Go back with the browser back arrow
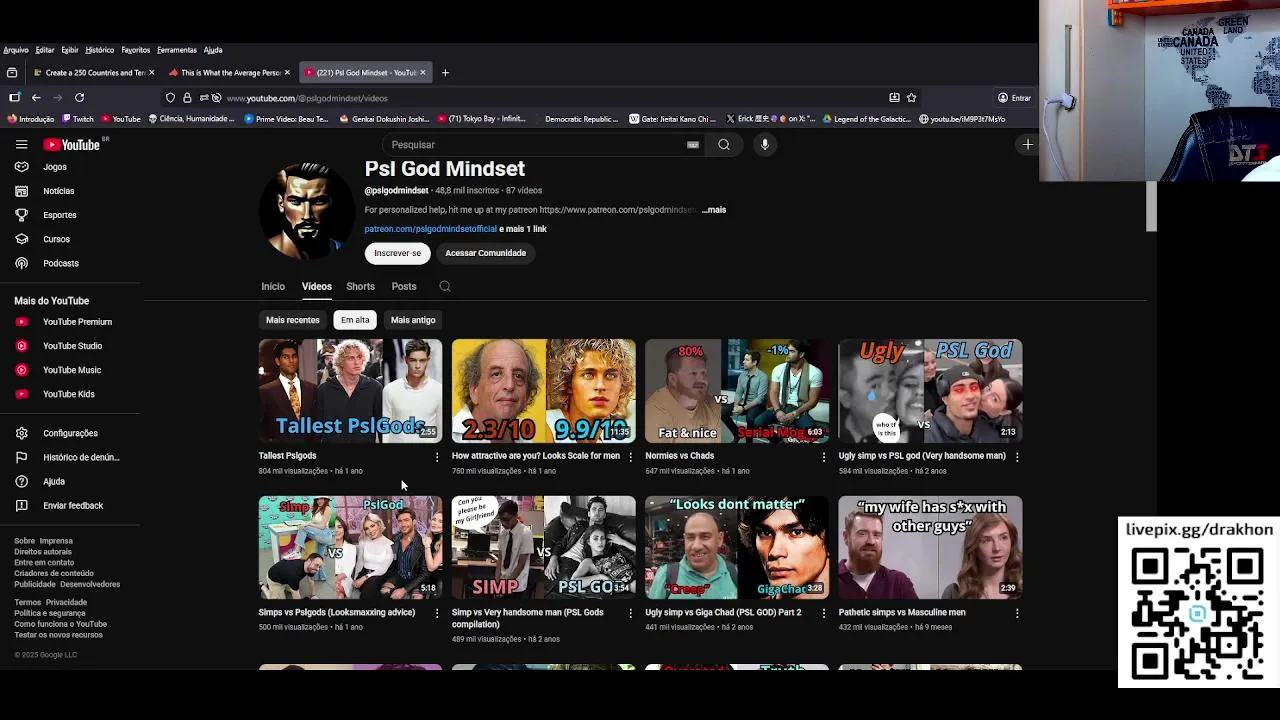This screenshot has height=720, width=1280. point(36,98)
